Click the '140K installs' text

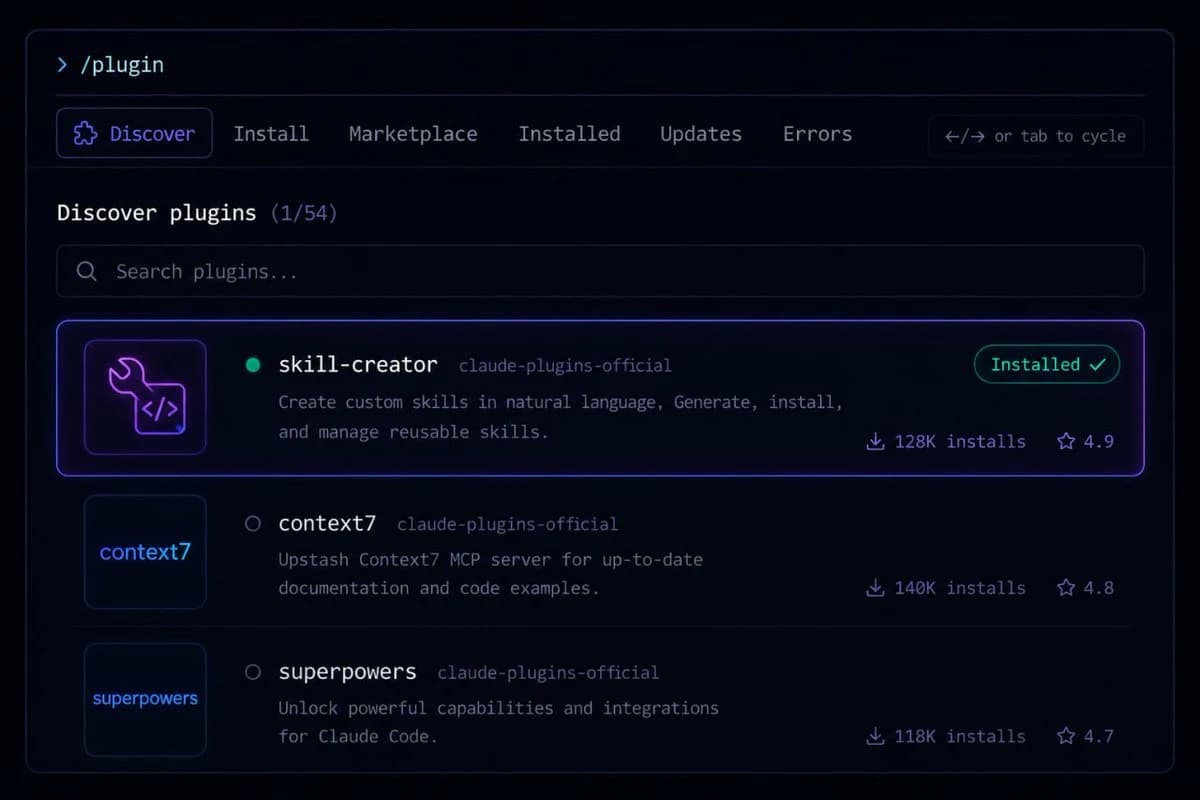(x=960, y=588)
